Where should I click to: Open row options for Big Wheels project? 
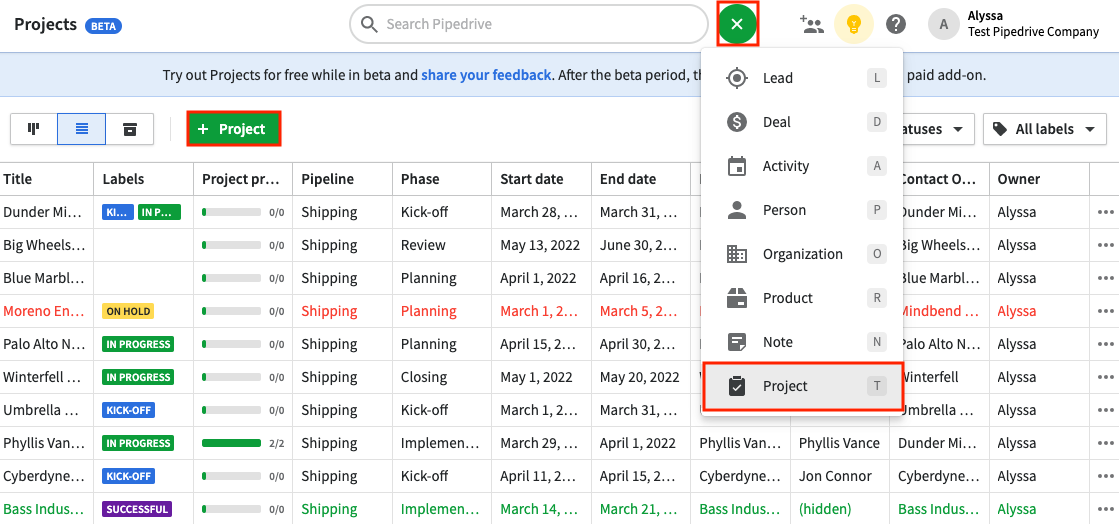pyautogui.click(x=1105, y=245)
